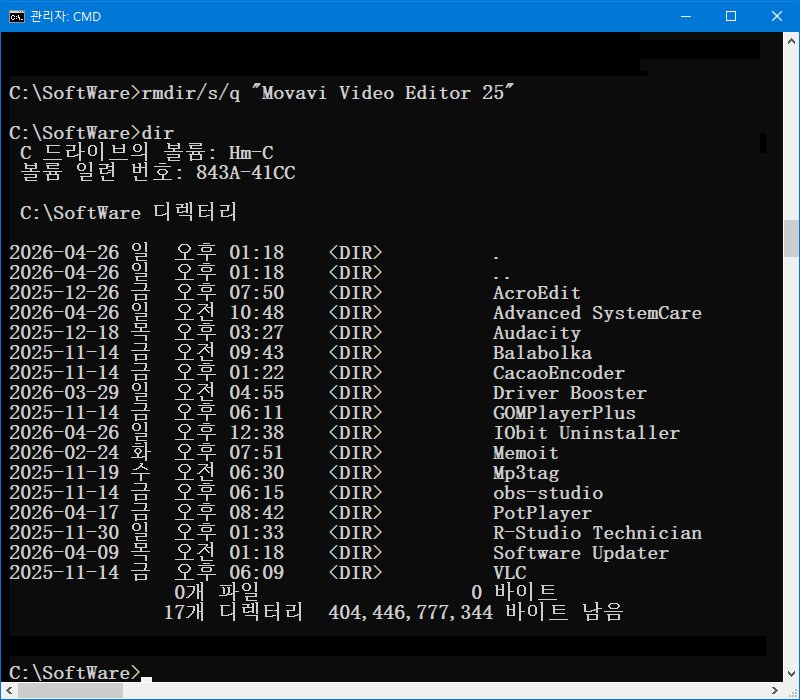Click the volume label Hm-C
The image size is (800, 700).
point(251,153)
